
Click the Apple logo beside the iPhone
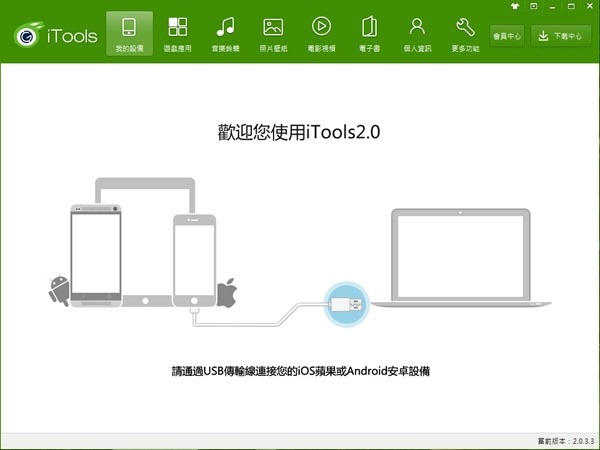(227, 293)
